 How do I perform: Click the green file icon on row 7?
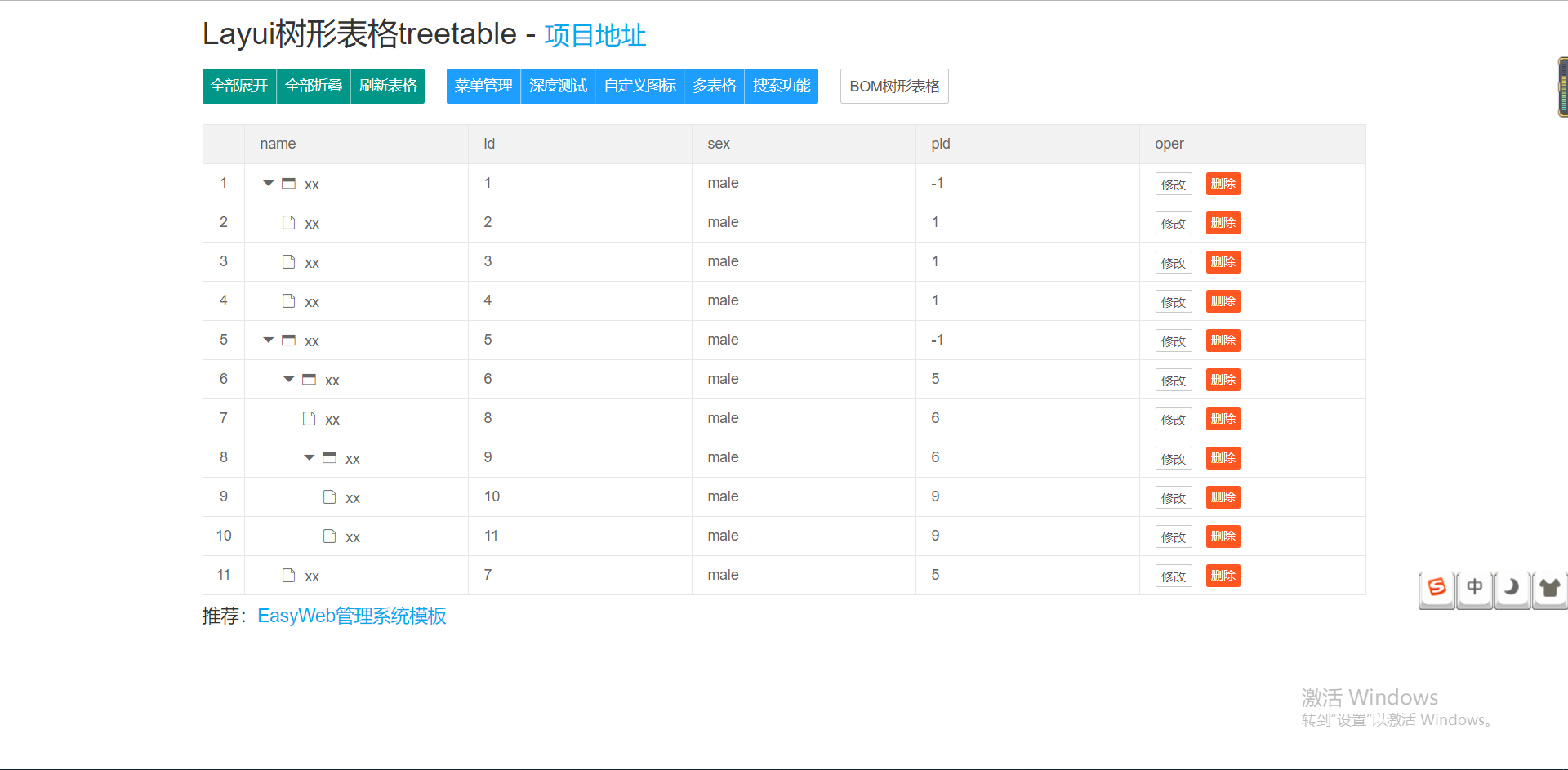(309, 417)
